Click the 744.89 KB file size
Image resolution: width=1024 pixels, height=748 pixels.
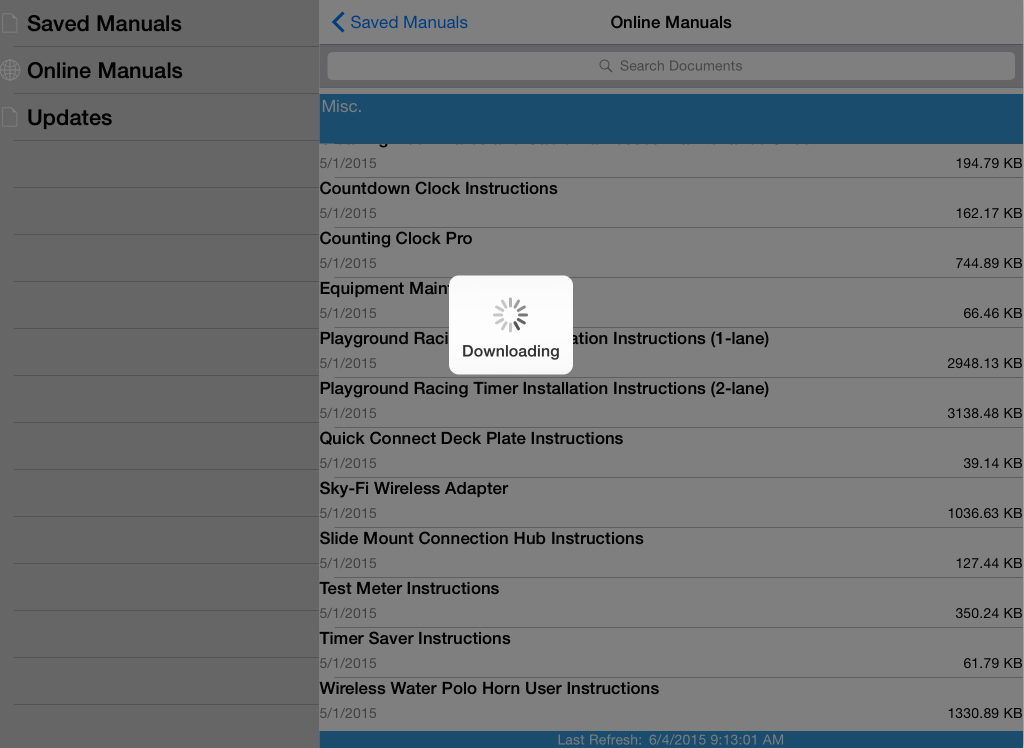click(x=988, y=263)
